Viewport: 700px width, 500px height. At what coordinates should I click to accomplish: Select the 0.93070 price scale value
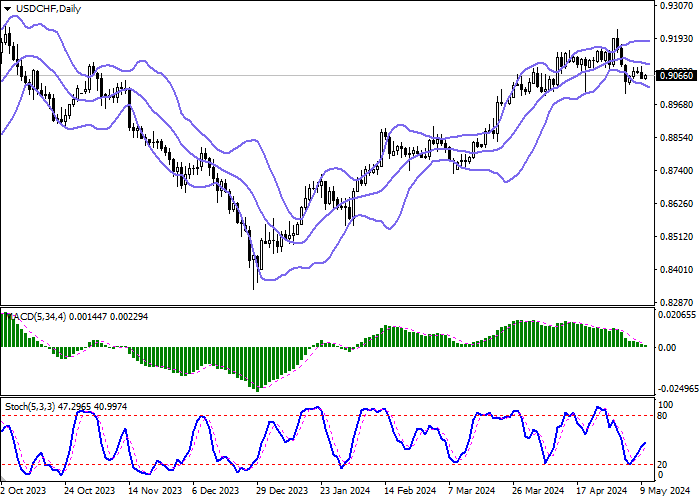click(677, 6)
